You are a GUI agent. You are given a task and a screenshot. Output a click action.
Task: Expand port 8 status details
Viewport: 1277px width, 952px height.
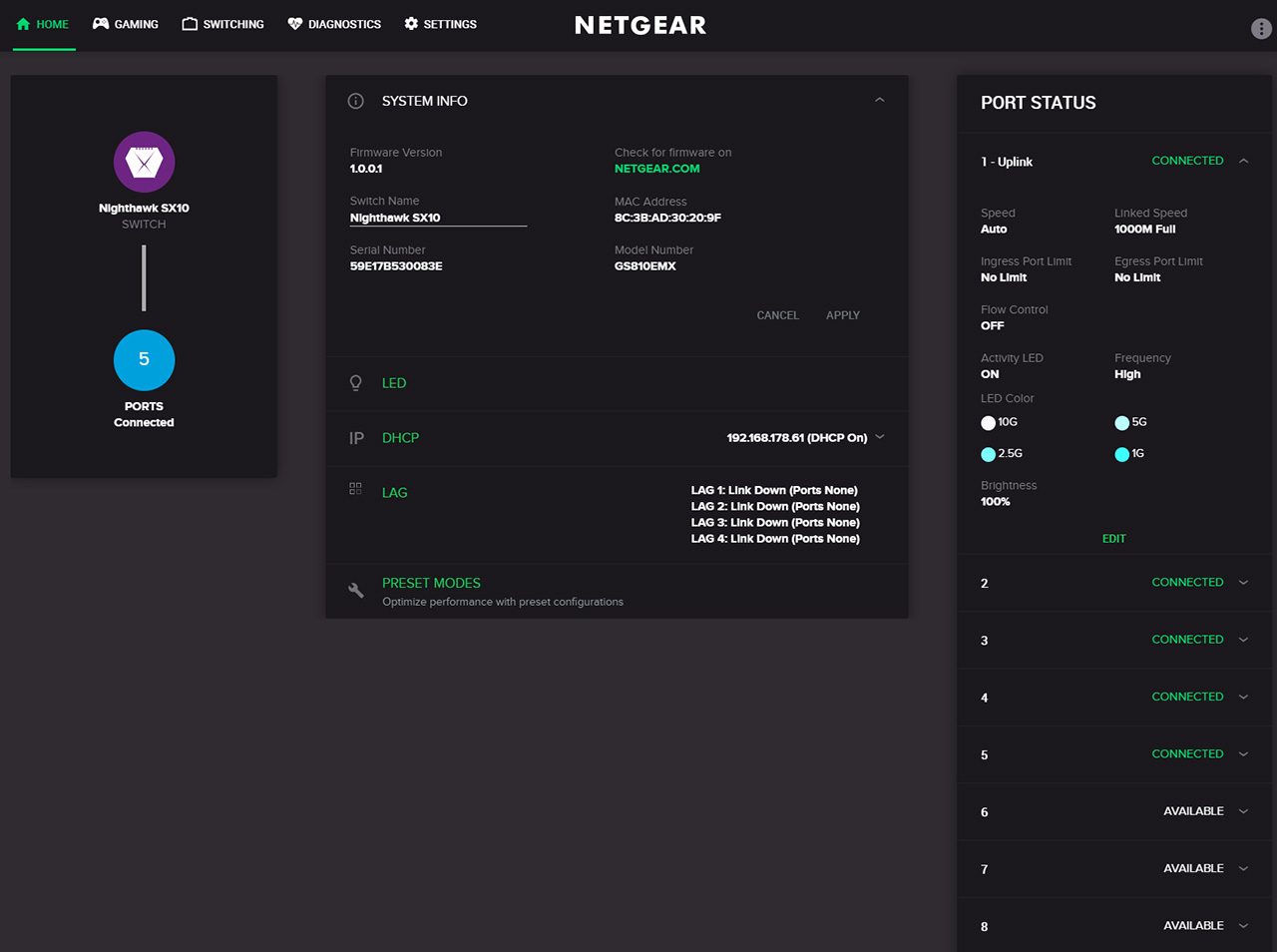(x=1243, y=926)
